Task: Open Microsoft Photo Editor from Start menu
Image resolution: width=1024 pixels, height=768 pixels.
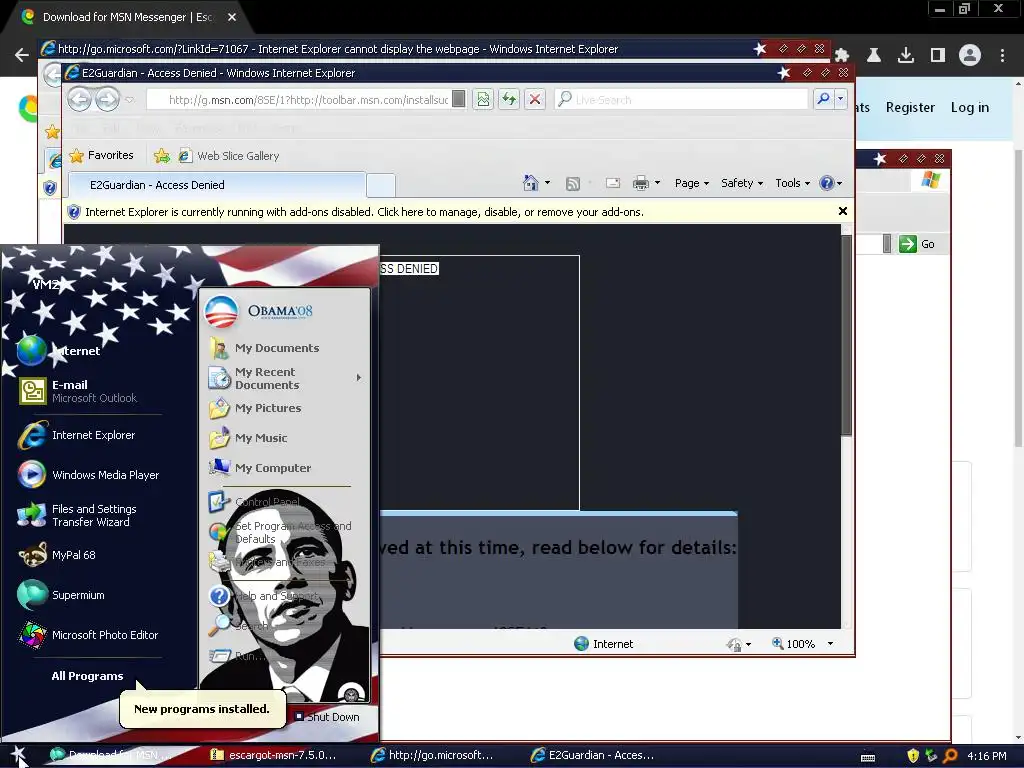Action: (x=88, y=635)
